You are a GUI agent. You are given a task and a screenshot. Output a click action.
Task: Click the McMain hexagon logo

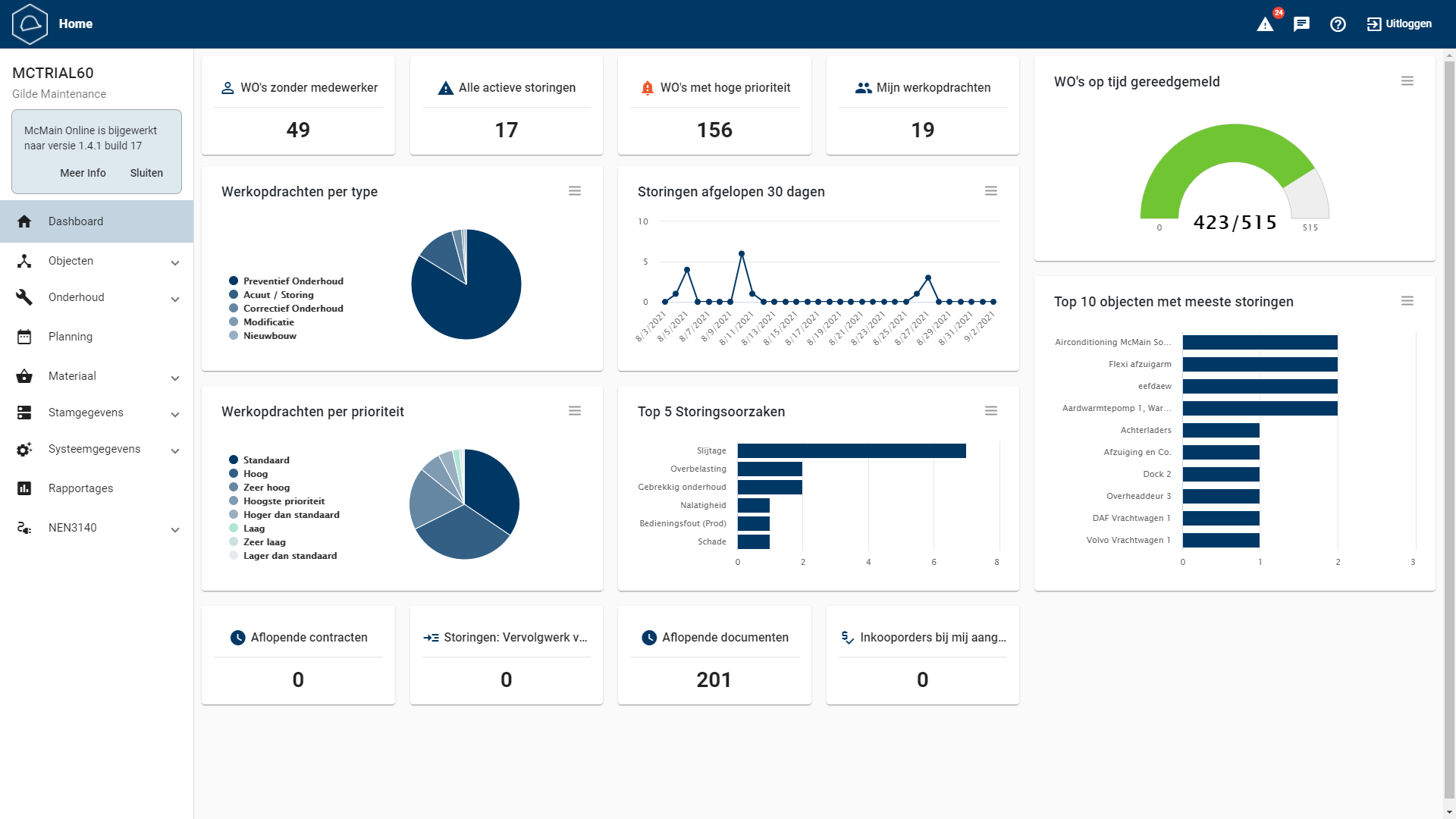pos(30,24)
